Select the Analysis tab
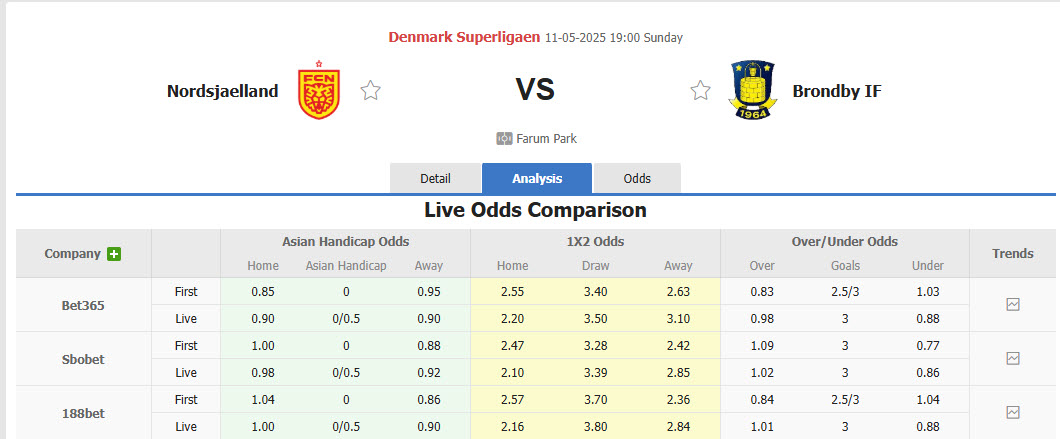Screen dimensions: 1060x439 pos(537,179)
